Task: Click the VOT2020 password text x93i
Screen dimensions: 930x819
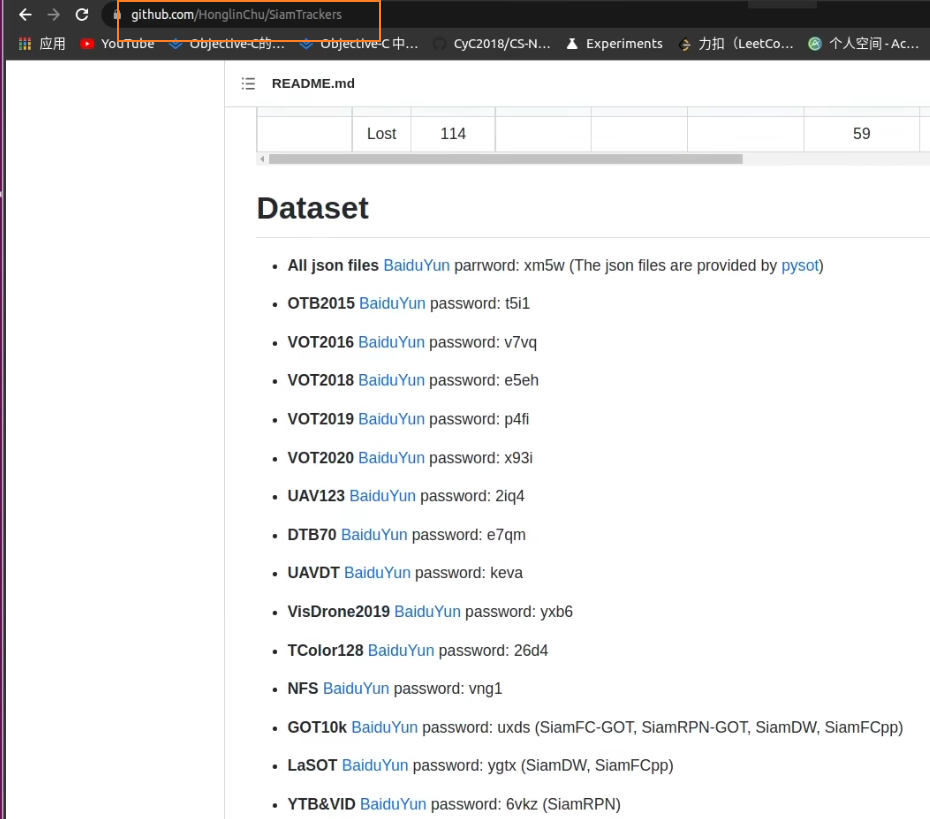Action: (x=518, y=458)
